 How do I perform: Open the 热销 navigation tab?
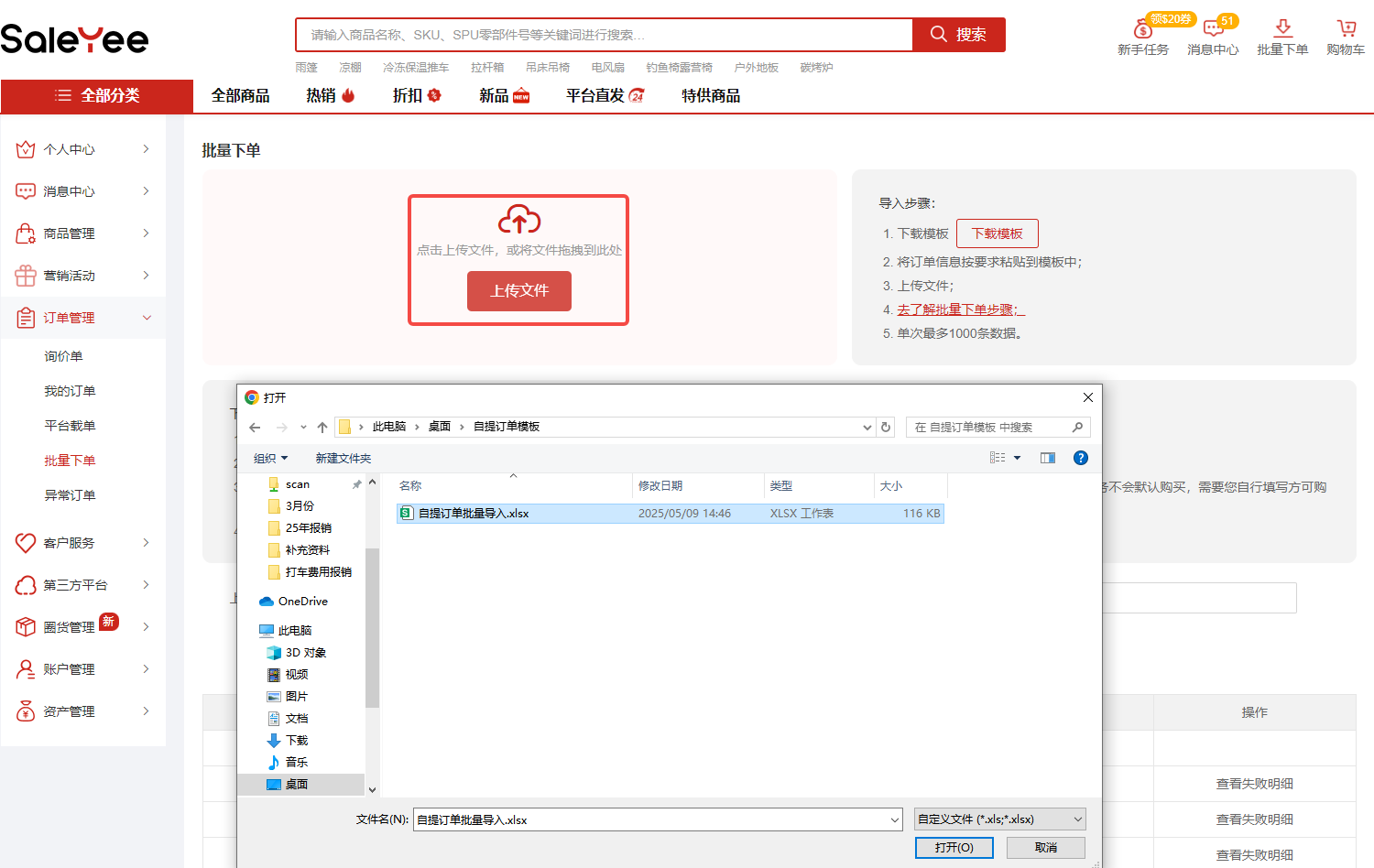pos(330,96)
